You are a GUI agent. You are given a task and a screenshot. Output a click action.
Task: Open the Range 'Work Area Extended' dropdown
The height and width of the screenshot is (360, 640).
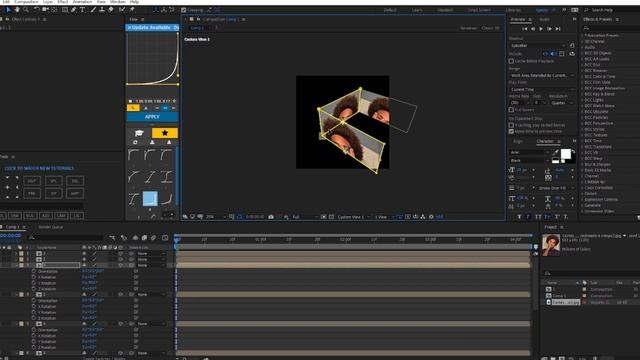[x=542, y=76]
